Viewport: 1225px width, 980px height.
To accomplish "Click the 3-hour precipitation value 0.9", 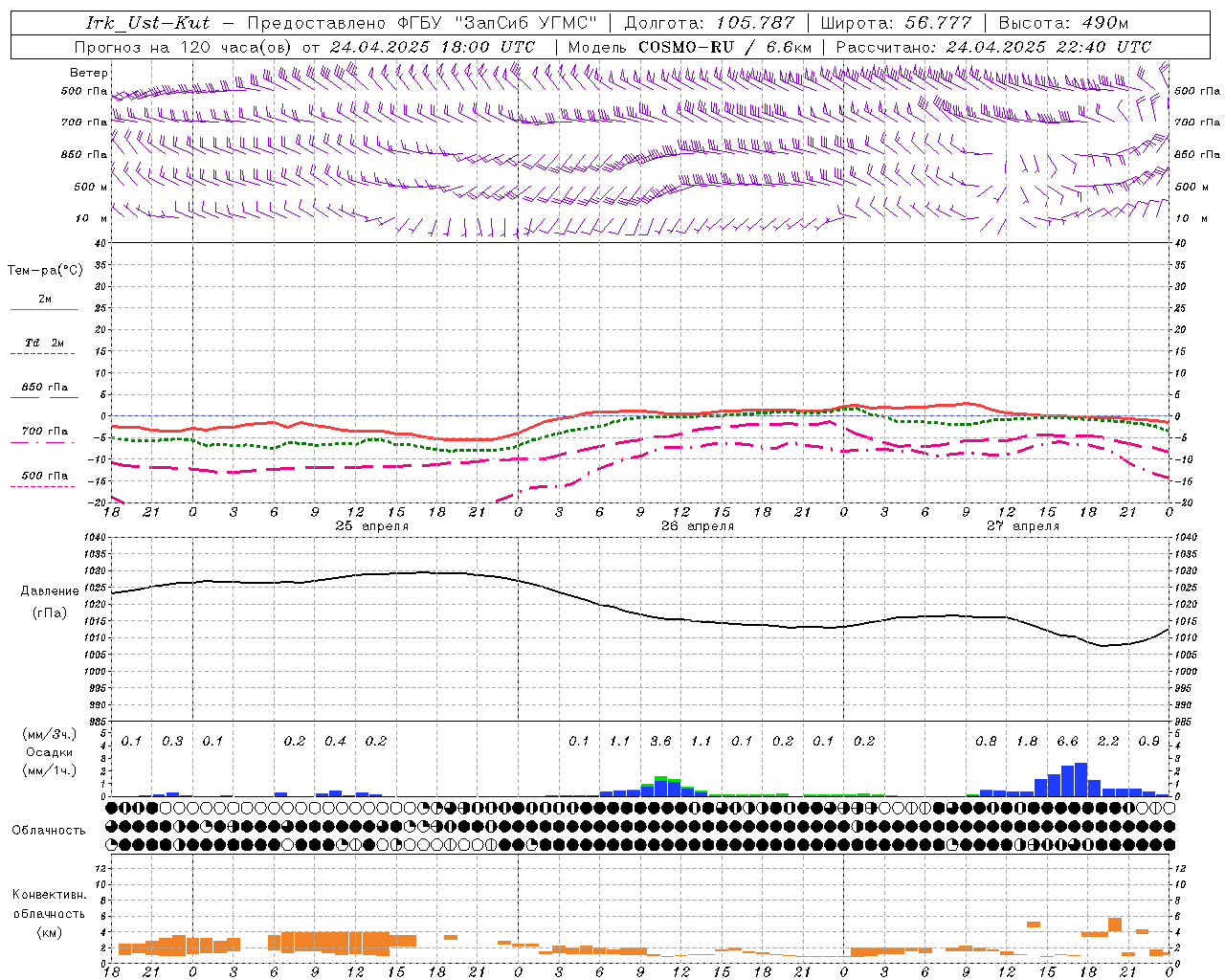I will tap(1148, 741).
